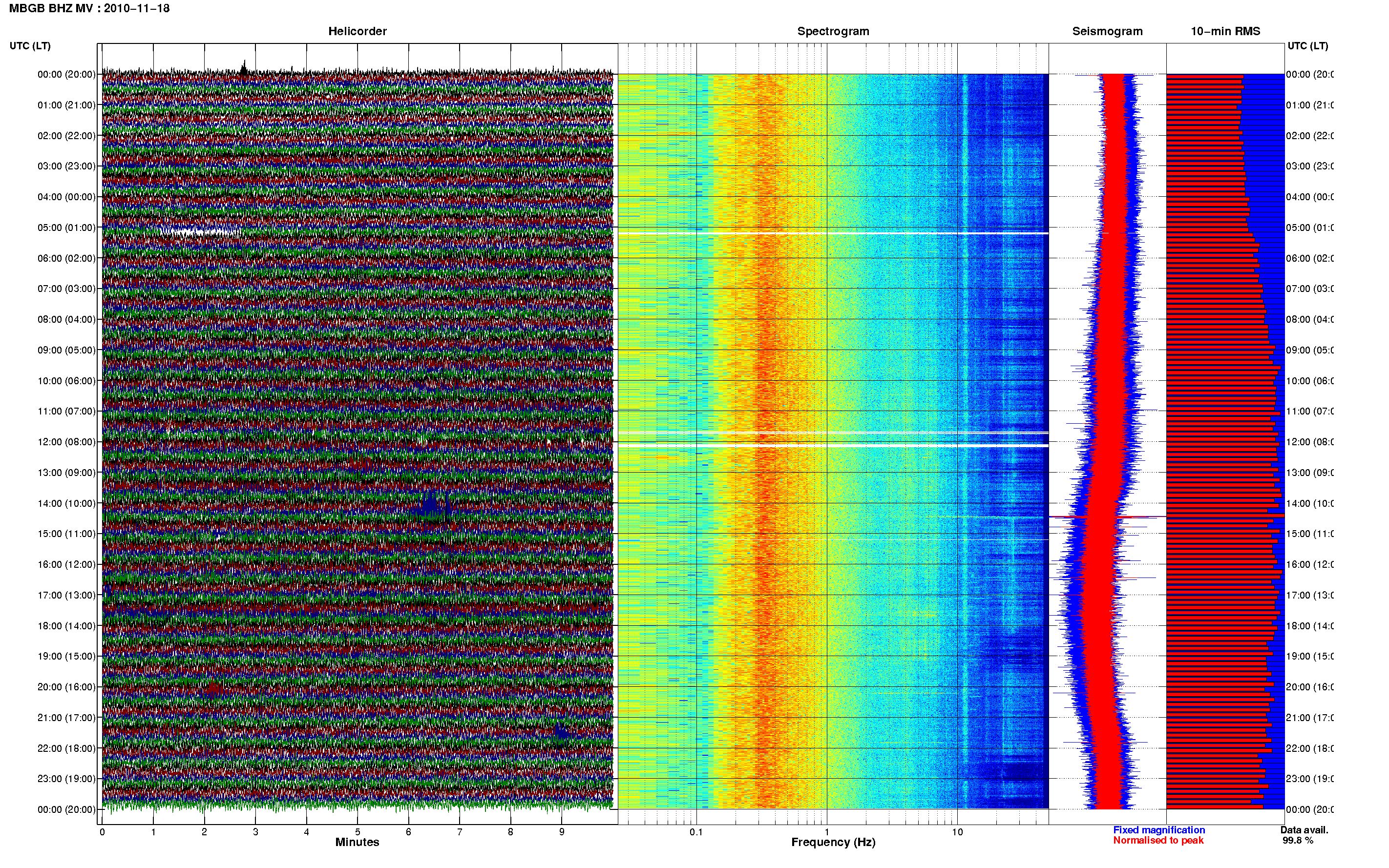
Task: Select the '10-min RMS' panel heading
Action: pyautogui.click(x=1225, y=31)
